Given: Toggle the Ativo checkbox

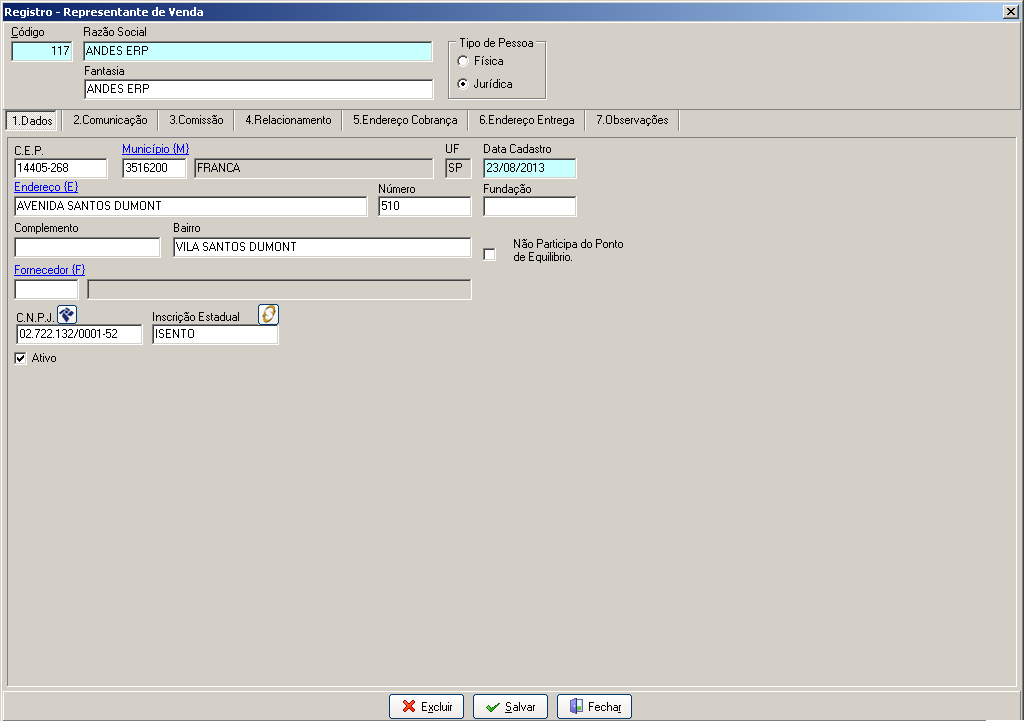Looking at the screenshot, I should click(x=20, y=359).
